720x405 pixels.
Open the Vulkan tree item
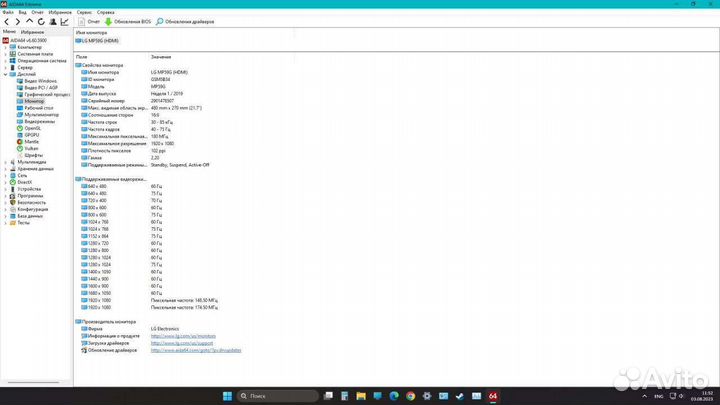point(28,149)
